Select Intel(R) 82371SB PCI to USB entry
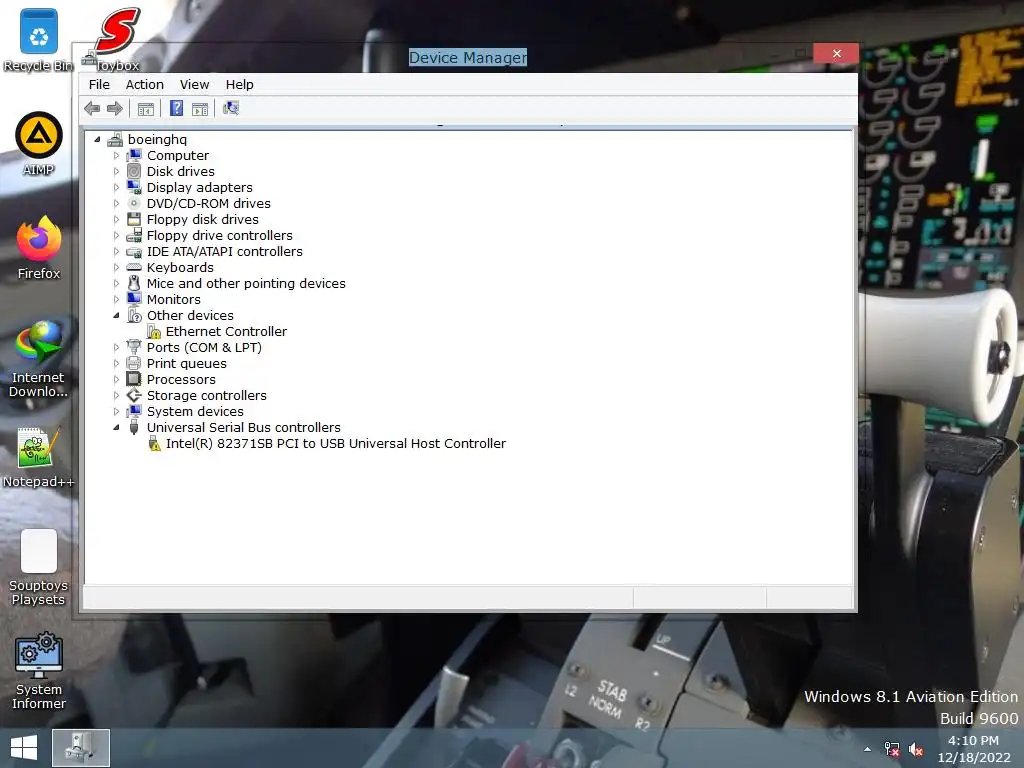This screenshot has width=1024, height=768. (x=336, y=443)
